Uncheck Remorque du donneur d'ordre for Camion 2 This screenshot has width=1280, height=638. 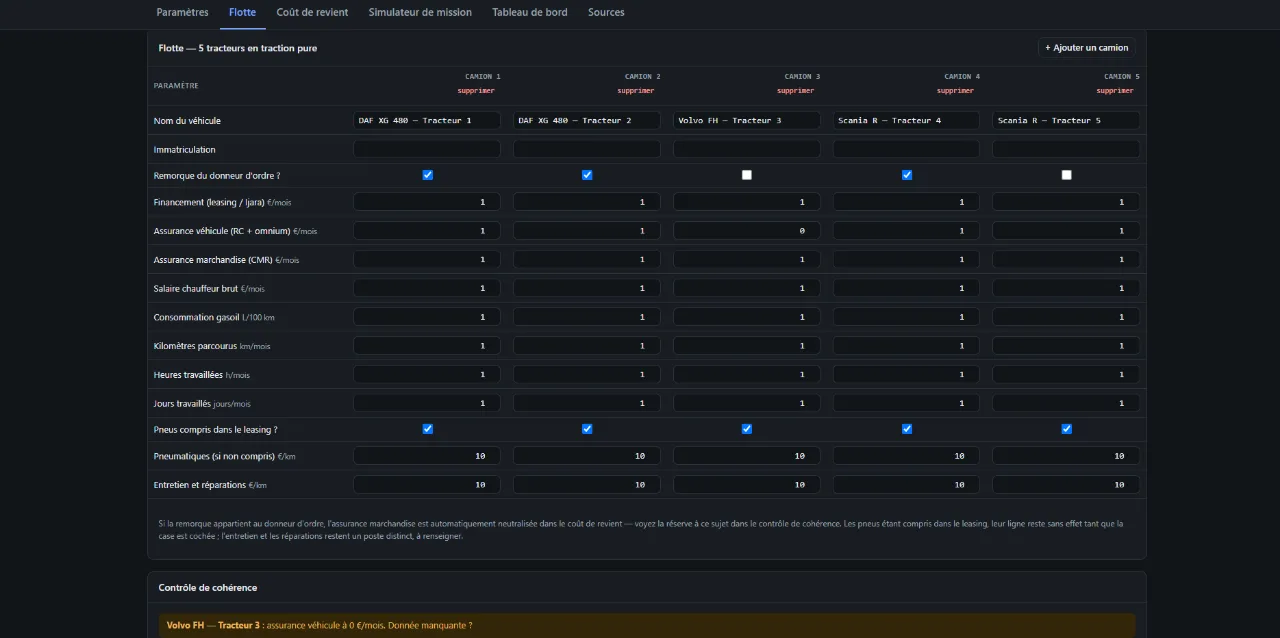[x=587, y=175]
